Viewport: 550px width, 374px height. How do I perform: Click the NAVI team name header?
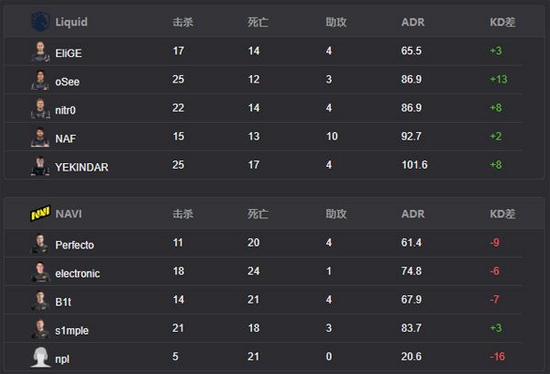[69, 214]
